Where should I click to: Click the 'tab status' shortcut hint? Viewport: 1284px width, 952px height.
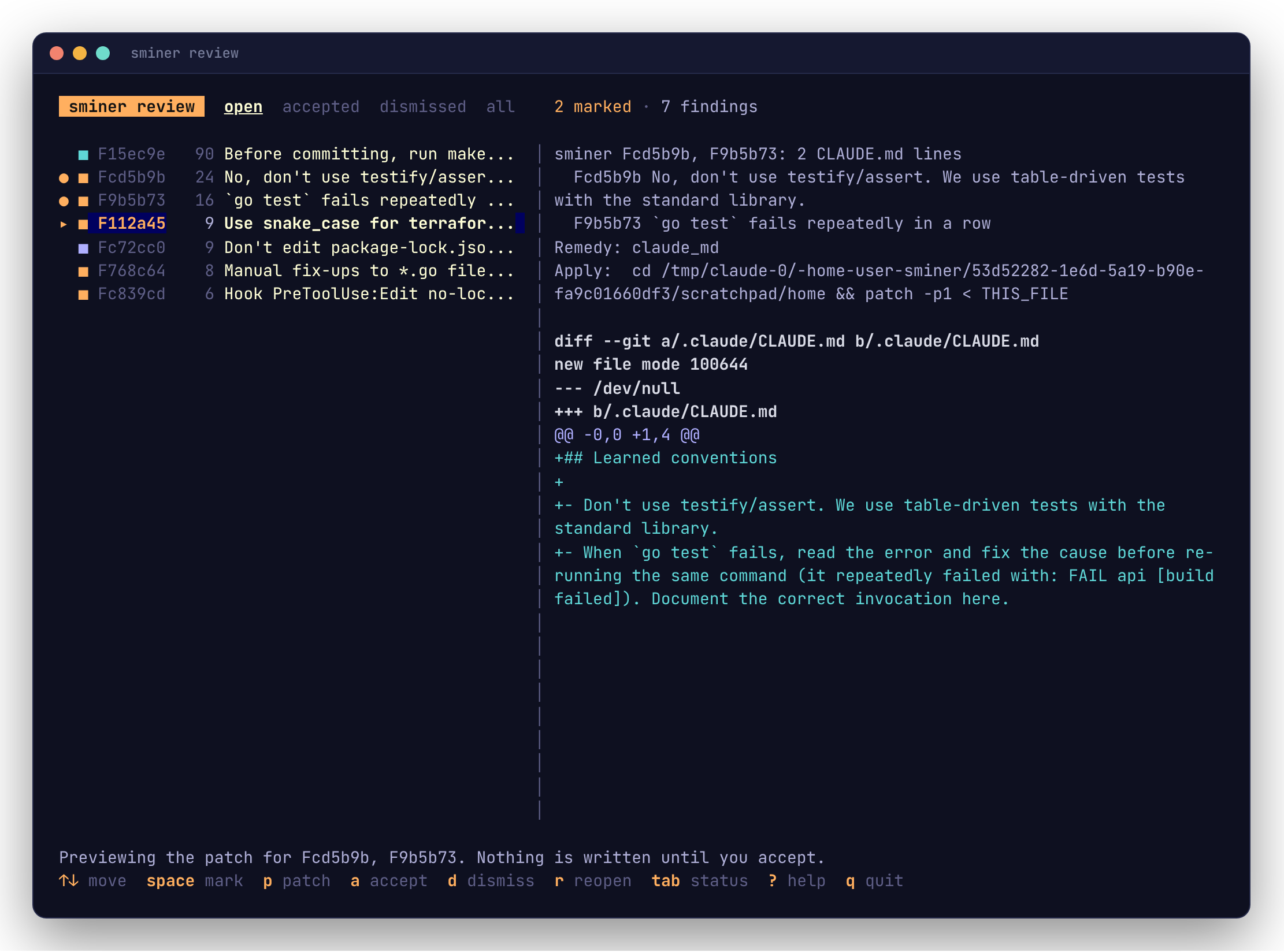700,881
